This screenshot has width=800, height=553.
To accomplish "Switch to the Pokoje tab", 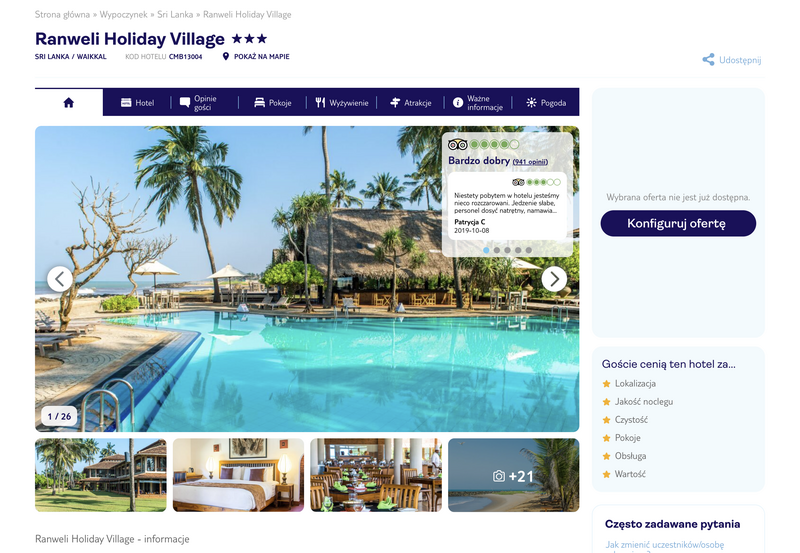I will (272, 103).
